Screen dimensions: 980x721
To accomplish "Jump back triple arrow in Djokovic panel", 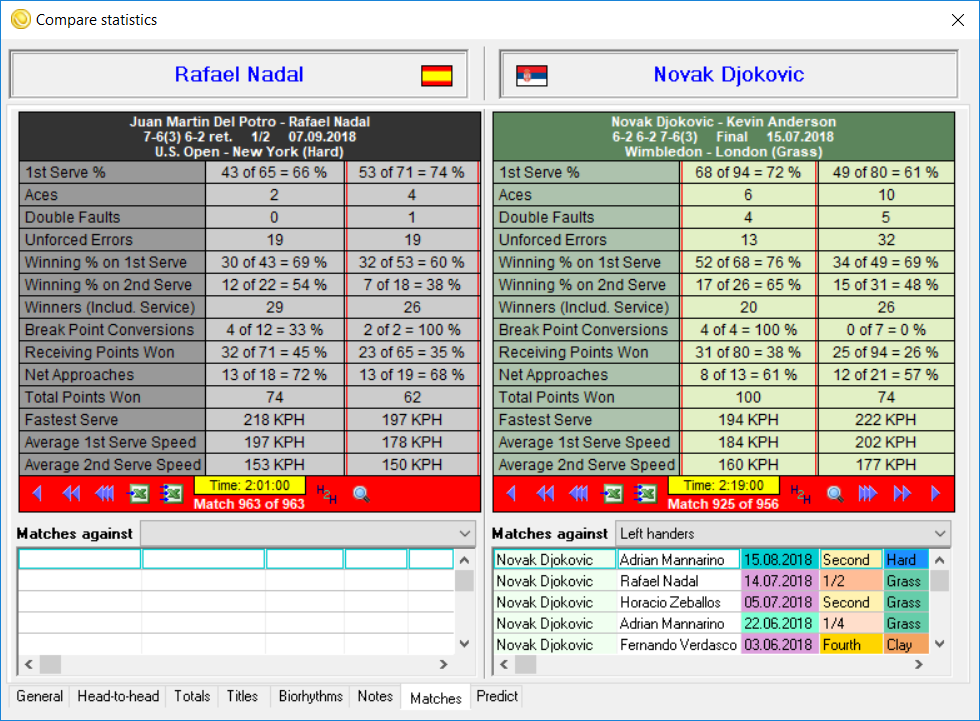I will (578, 494).
